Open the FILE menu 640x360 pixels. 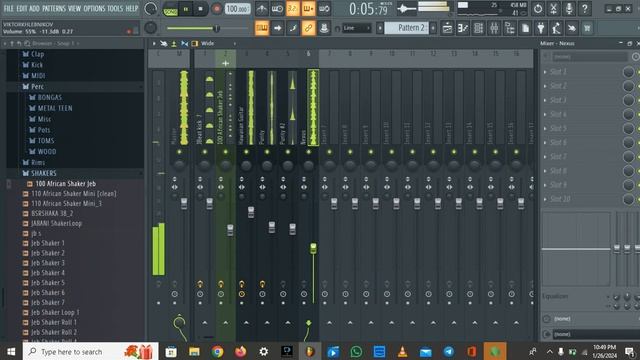click(9, 9)
